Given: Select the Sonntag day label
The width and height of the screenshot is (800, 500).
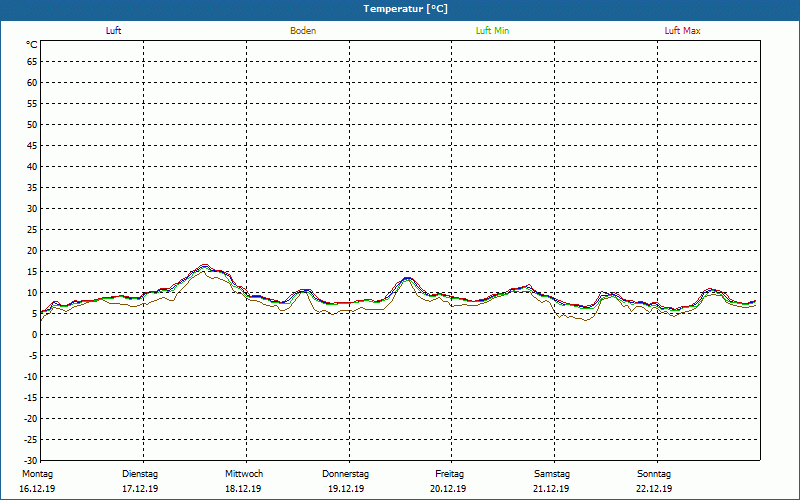Looking at the screenshot, I should (654, 474).
